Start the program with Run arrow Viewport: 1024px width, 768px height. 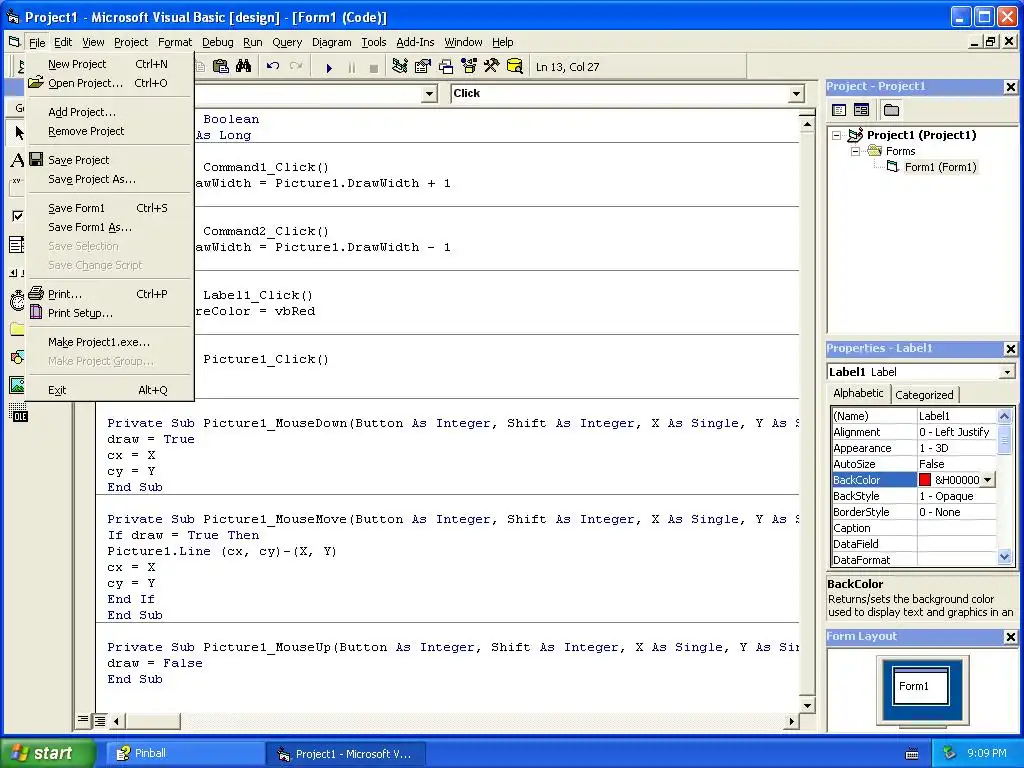click(329, 67)
